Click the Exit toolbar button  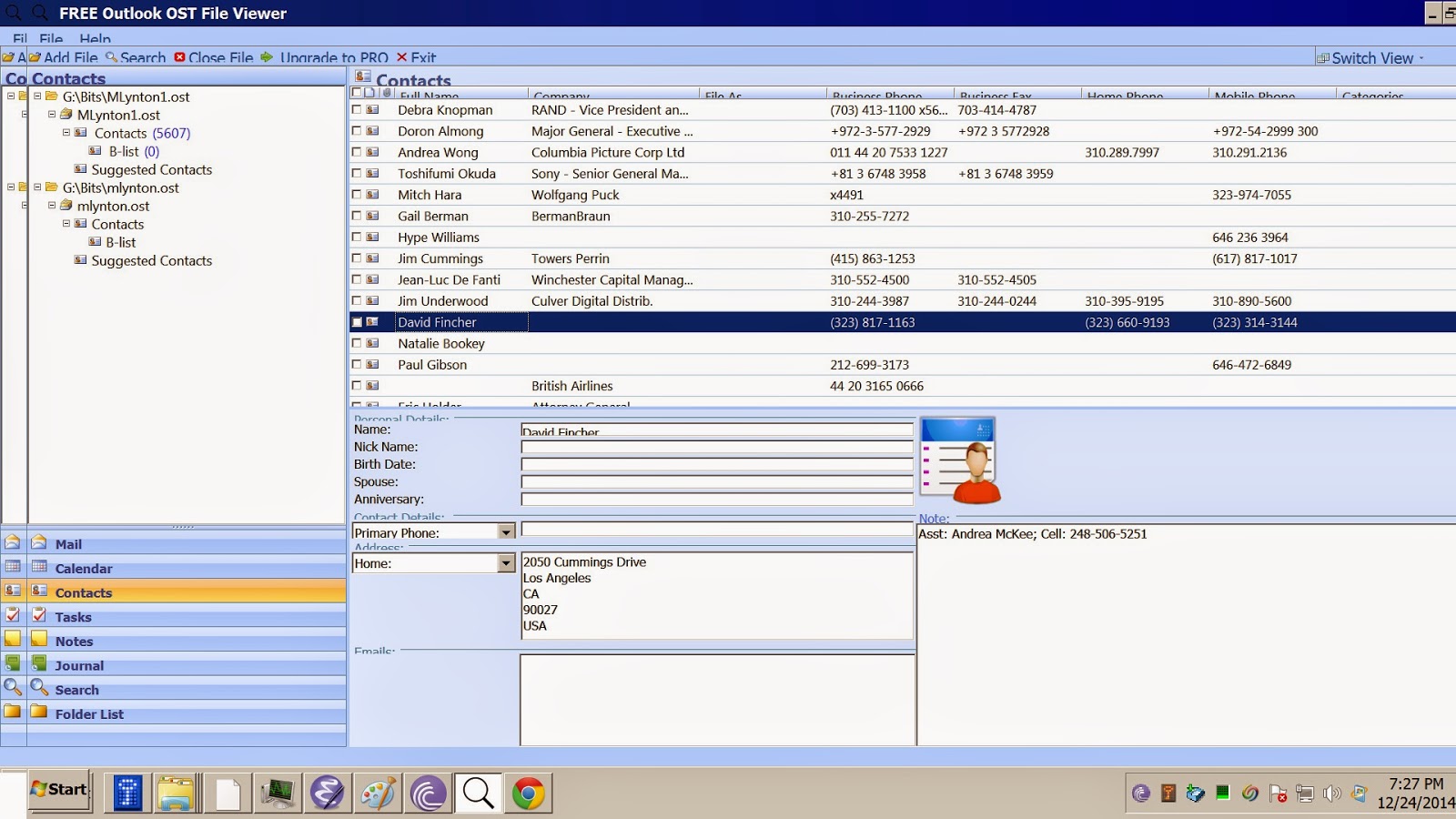pyautogui.click(x=416, y=57)
